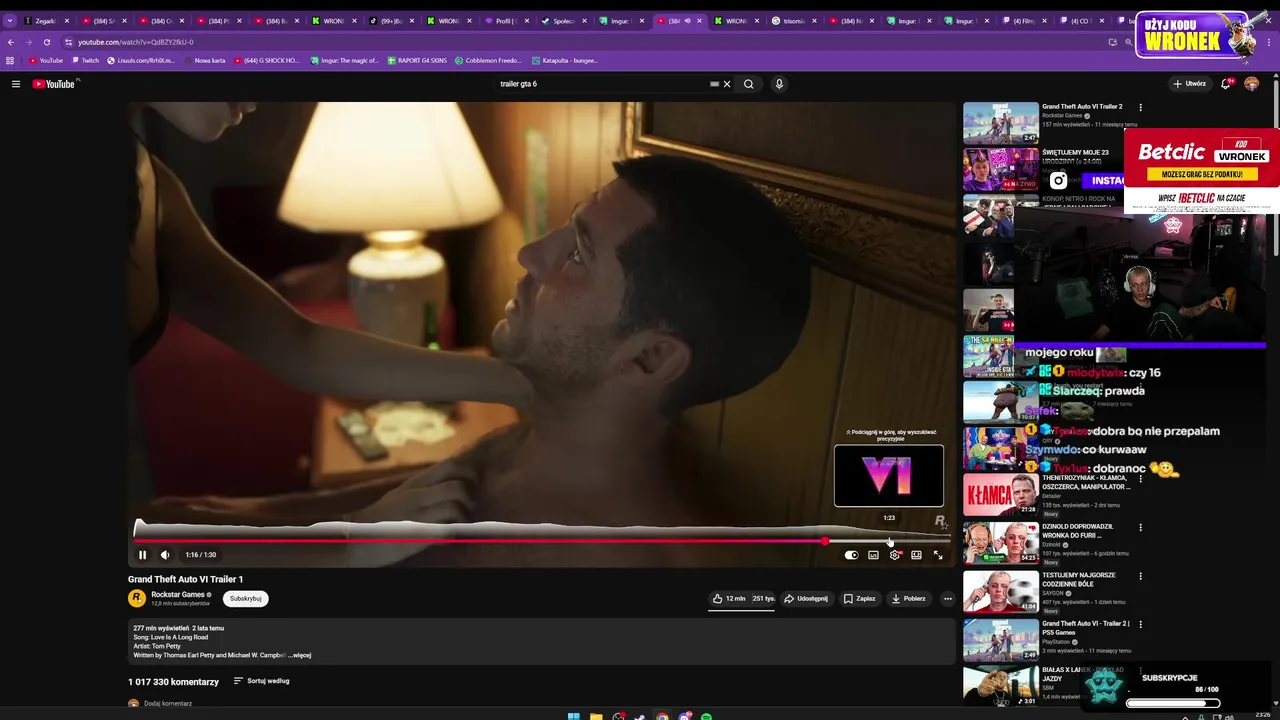Image resolution: width=1280 pixels, height=720 pixels.
Task: Activate voice search microphone
Action: (779, 84)
